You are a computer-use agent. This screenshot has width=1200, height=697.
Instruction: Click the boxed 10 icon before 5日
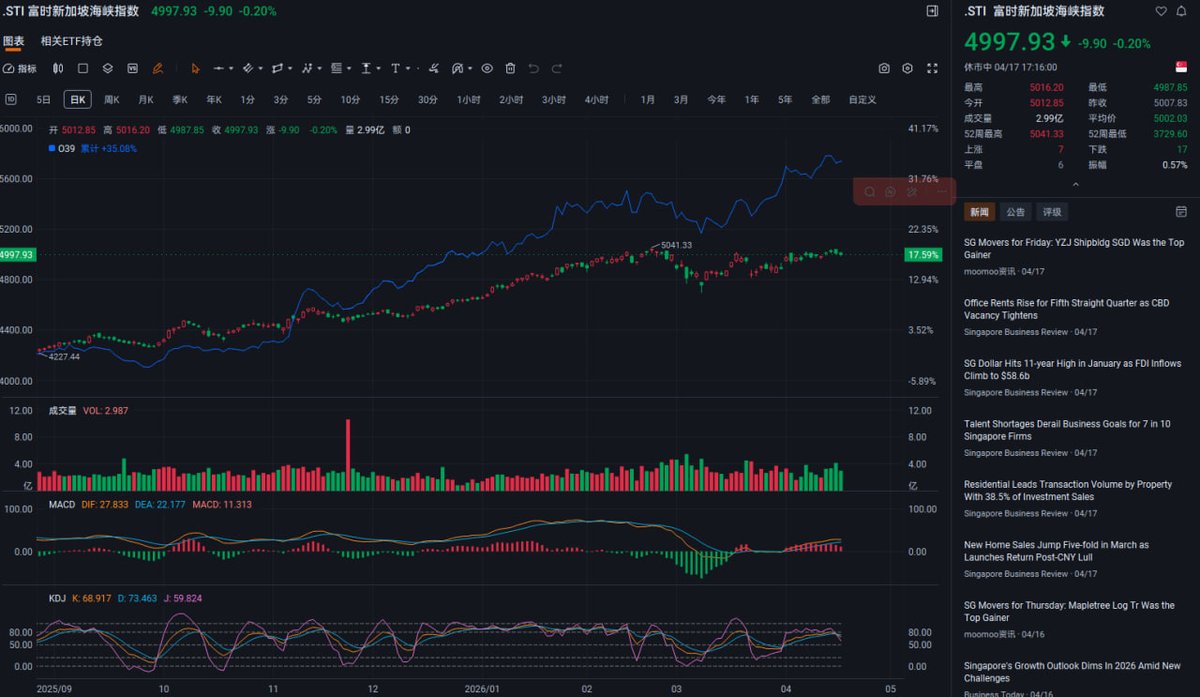coord(11,99)
